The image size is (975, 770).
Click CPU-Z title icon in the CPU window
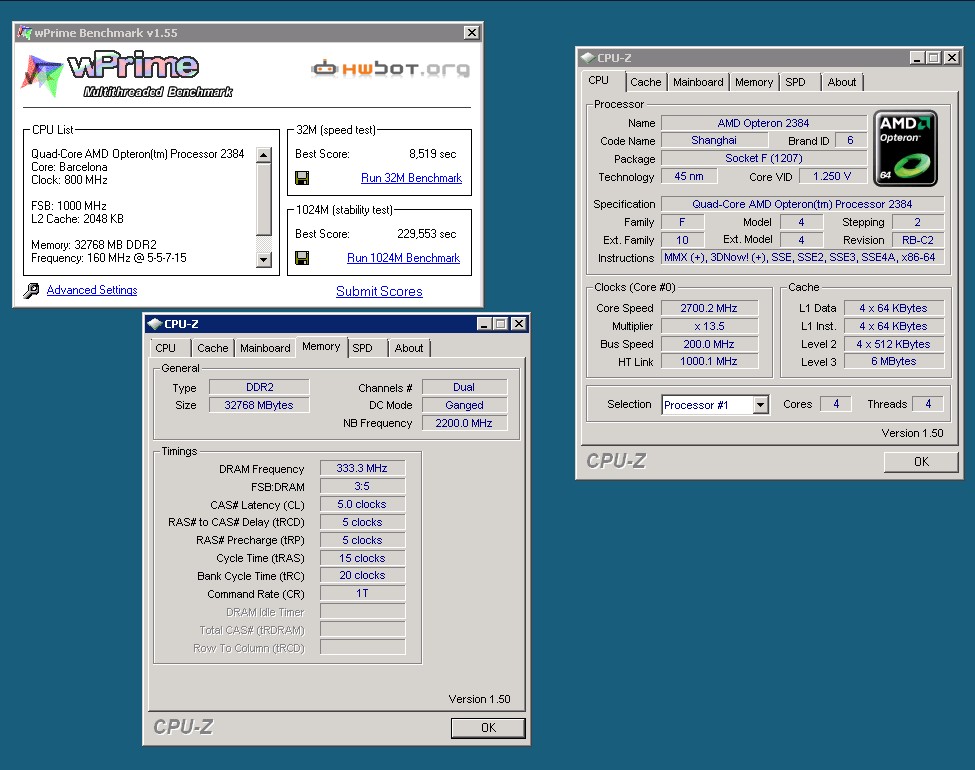[588, 58]
